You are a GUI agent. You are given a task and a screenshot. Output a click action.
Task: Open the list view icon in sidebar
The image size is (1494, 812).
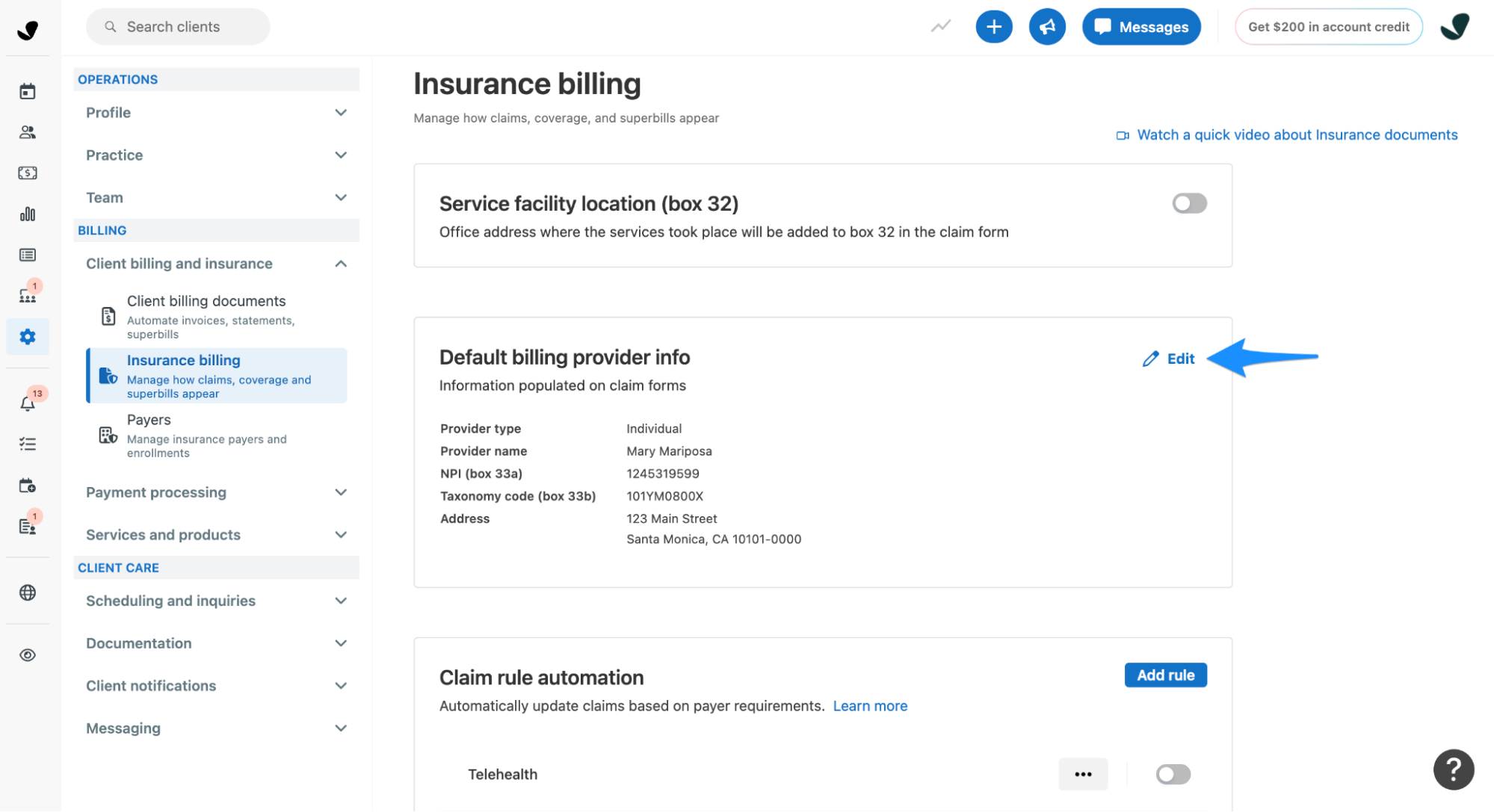coord(28,255)
